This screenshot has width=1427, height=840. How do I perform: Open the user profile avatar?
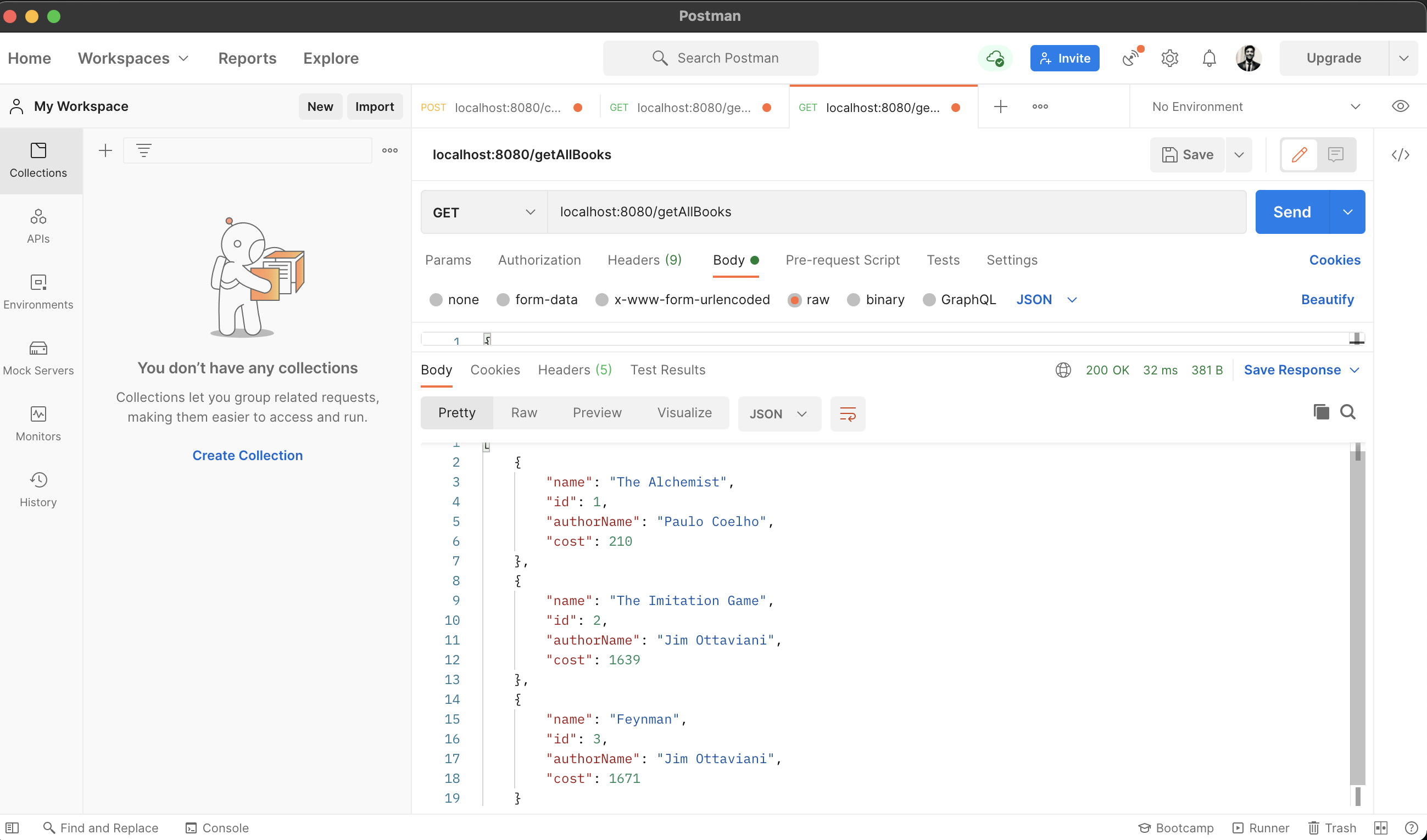pos(1248,58)
